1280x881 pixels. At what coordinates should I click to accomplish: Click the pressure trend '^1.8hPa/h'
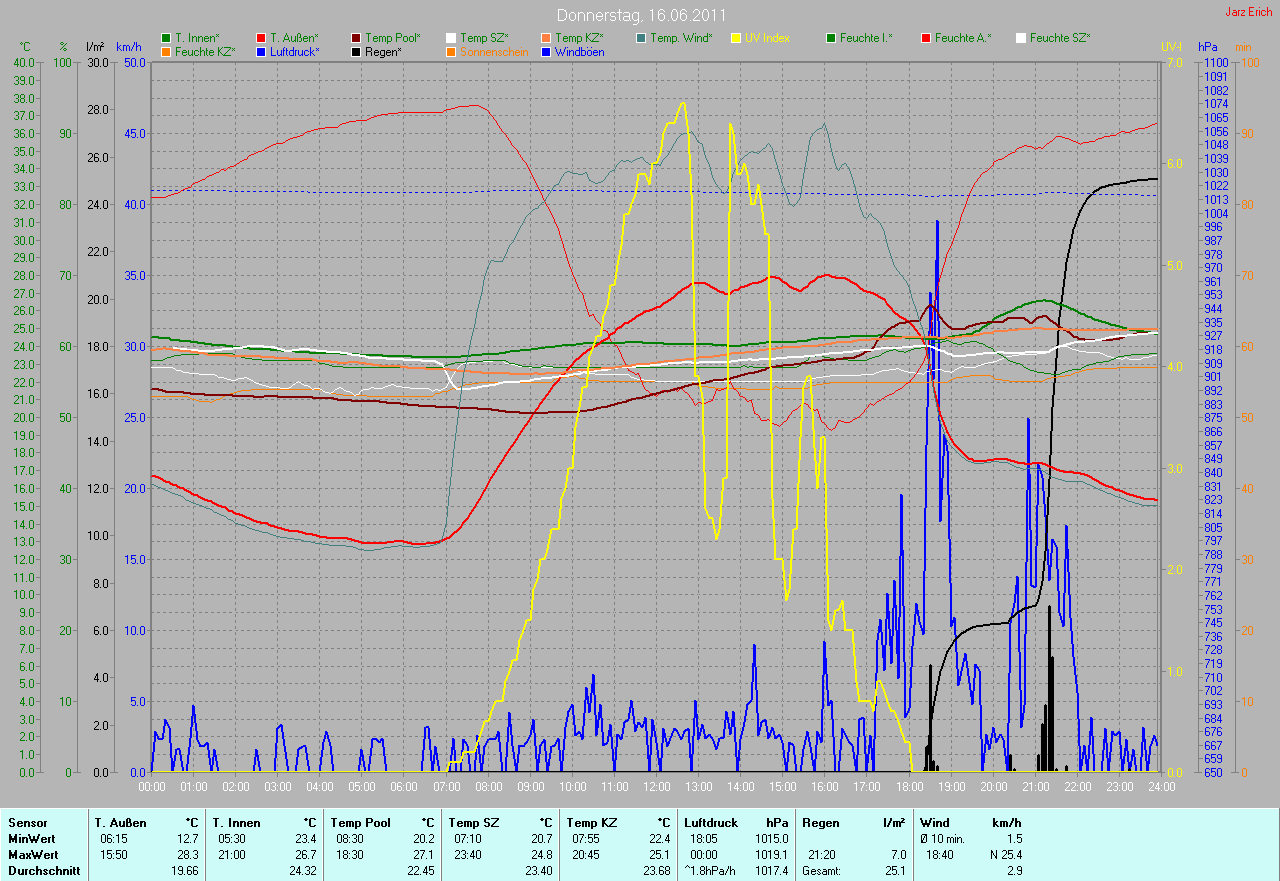click(711, 871)
